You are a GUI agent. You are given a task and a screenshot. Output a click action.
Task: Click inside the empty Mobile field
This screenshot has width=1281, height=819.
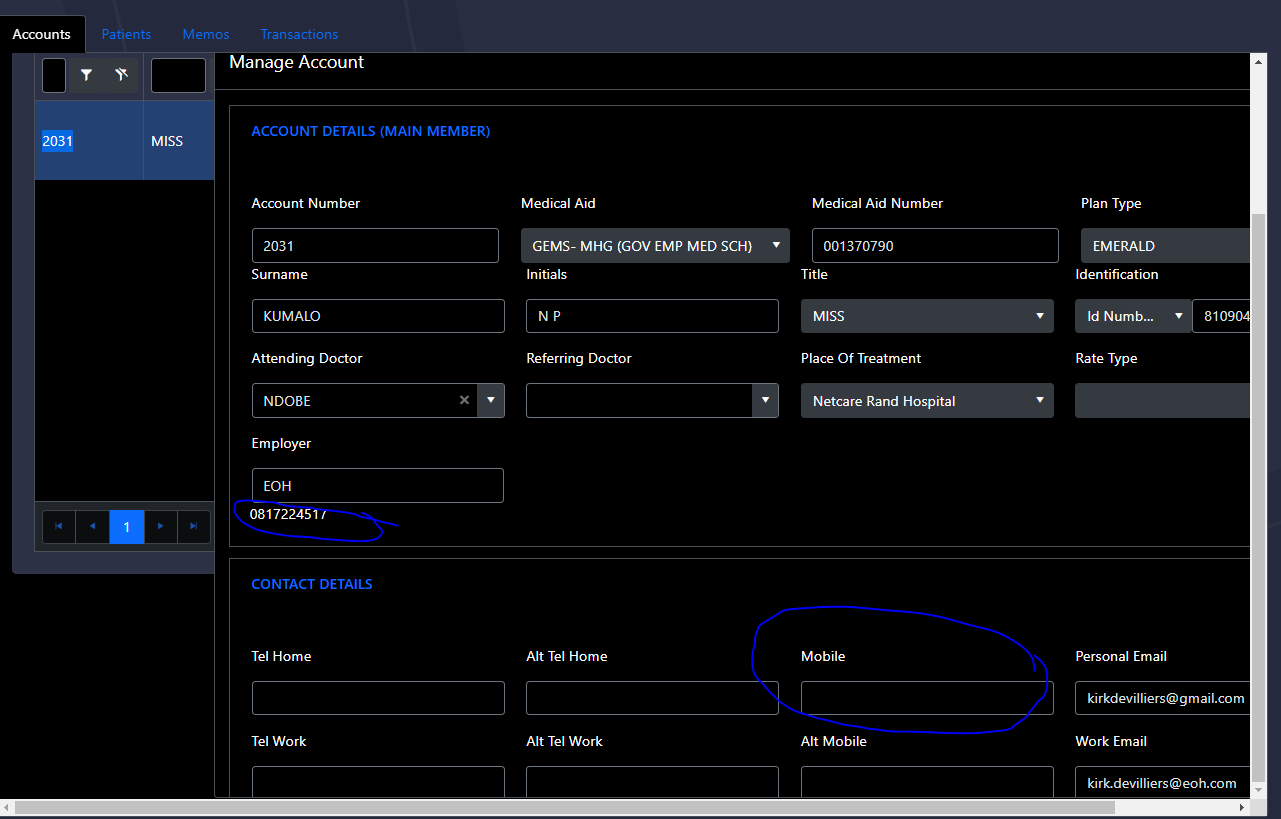tap(926, 697)
